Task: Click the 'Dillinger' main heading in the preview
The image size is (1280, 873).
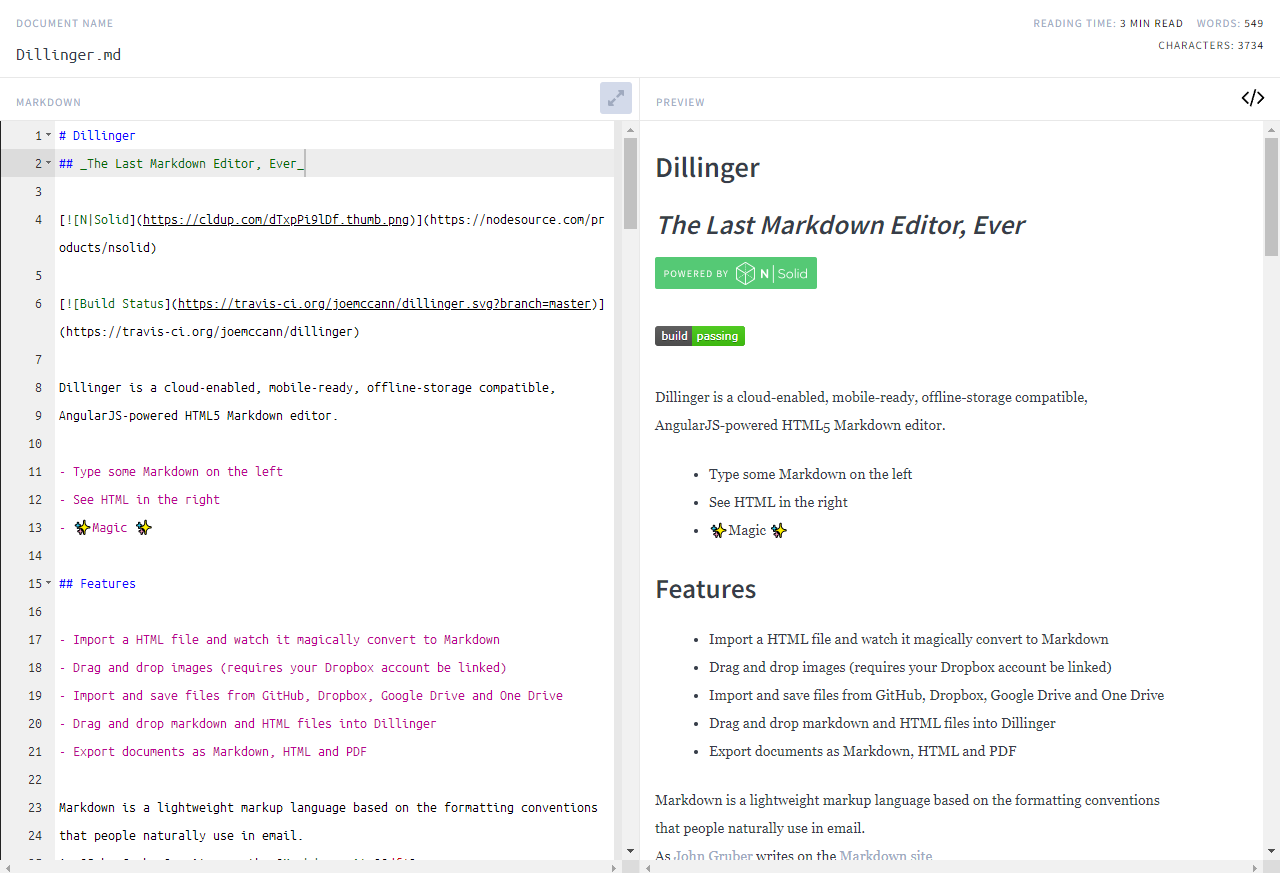Action: [707, 167]
